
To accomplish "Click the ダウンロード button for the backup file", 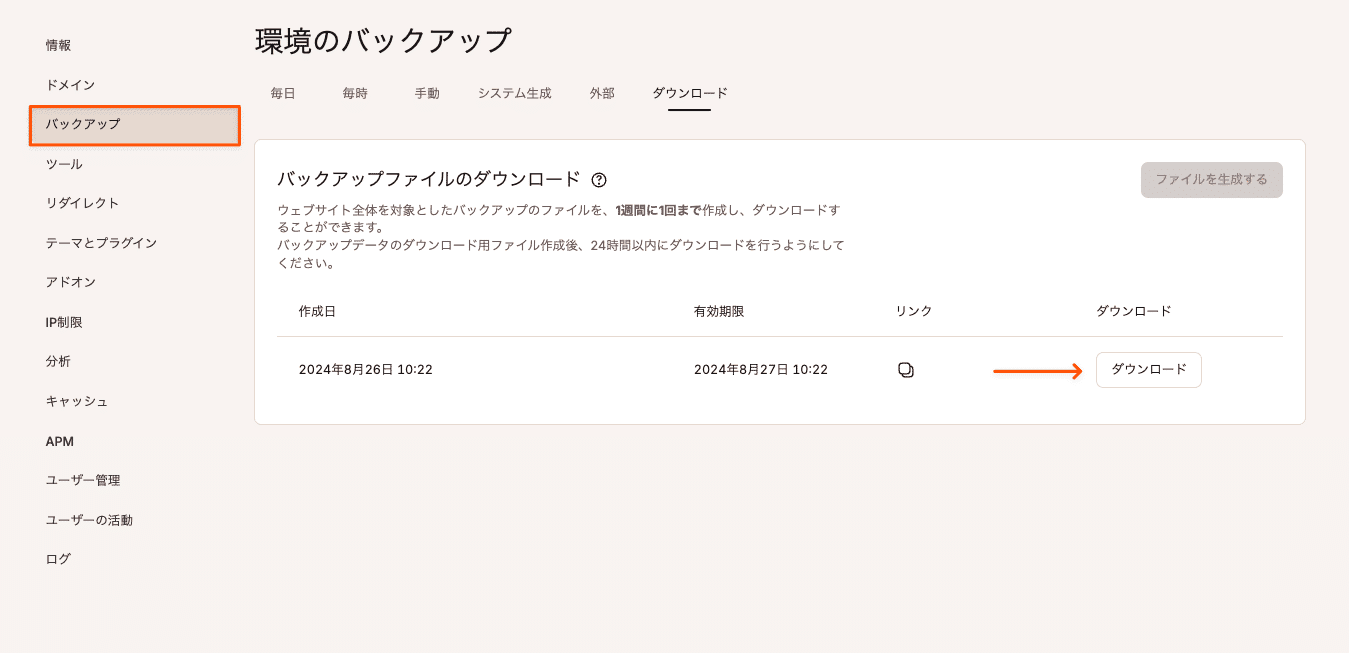I will [x=1148, y=369].
